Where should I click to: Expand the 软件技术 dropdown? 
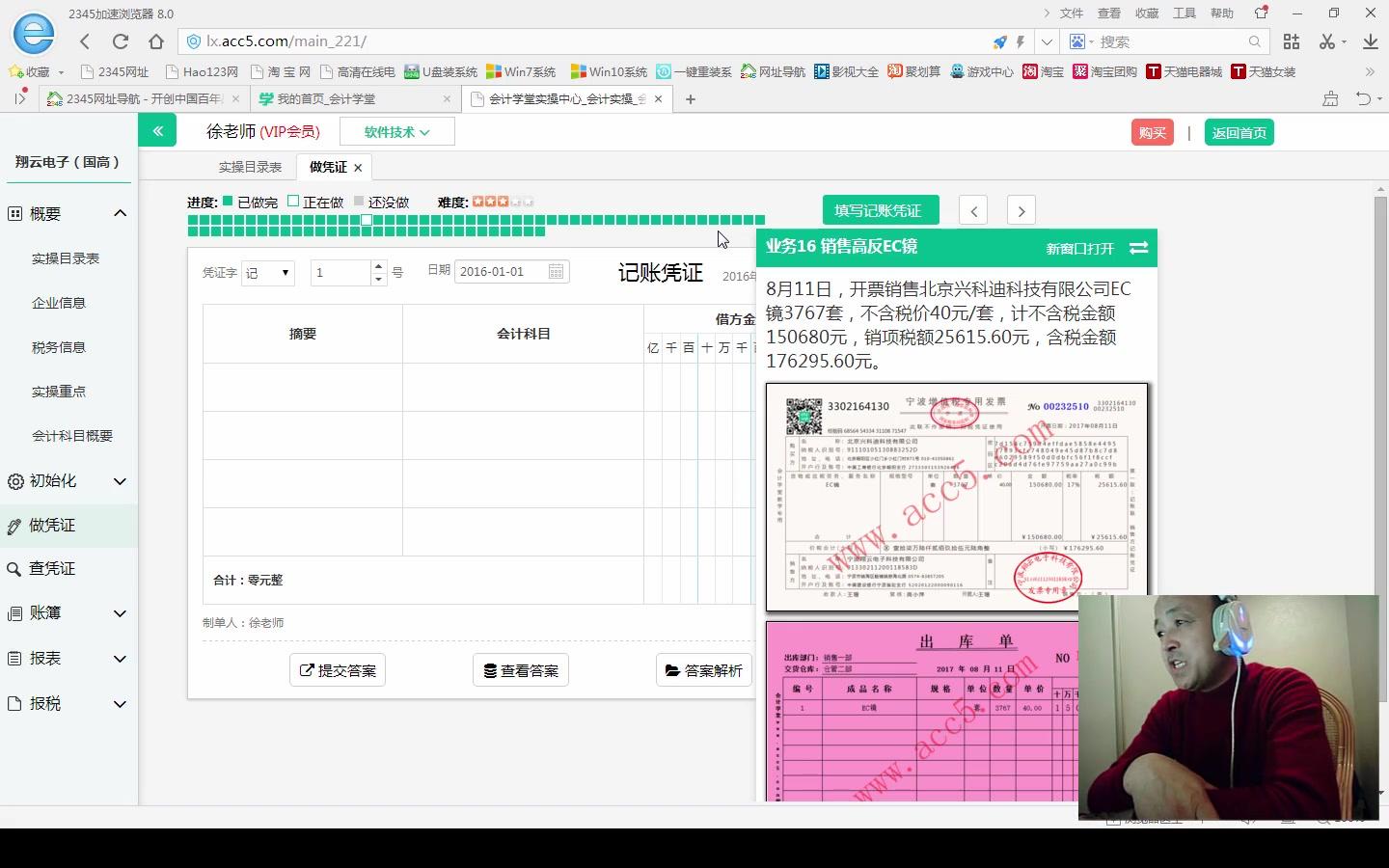(396, 131)
